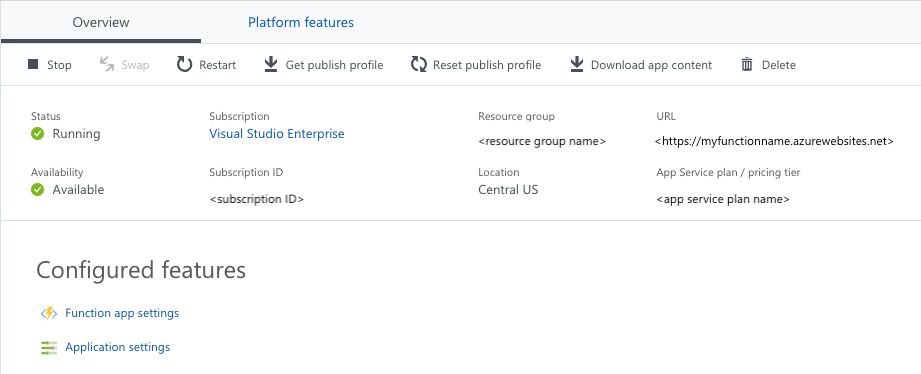Click the App Service plan / pricing tier label
921x374 pixels.
[x=728, y=172]
